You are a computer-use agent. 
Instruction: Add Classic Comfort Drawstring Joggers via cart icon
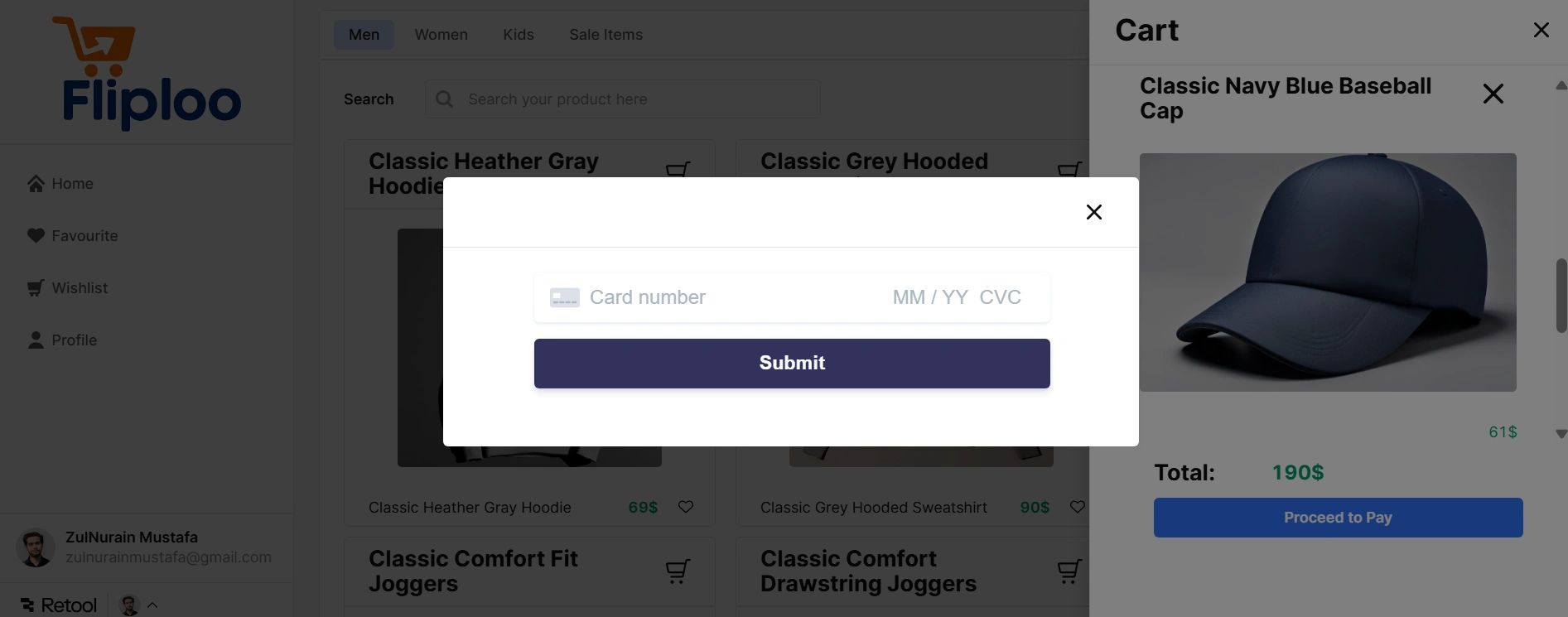click(1069, 571)
